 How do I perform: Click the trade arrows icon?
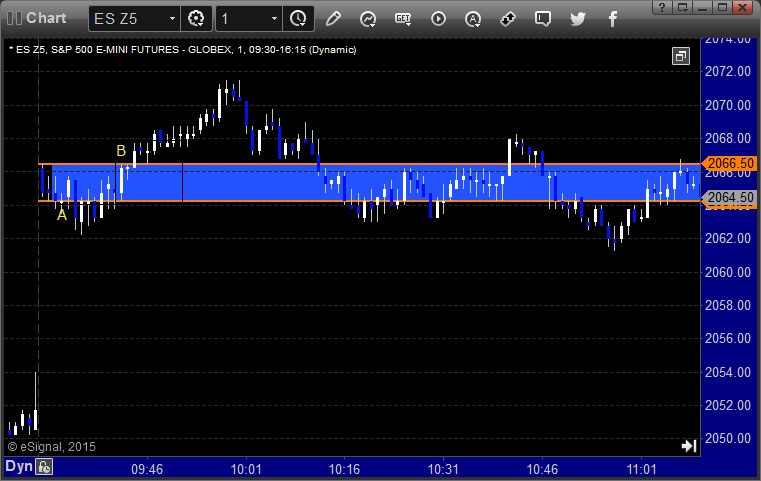click(x=508, y=19)
